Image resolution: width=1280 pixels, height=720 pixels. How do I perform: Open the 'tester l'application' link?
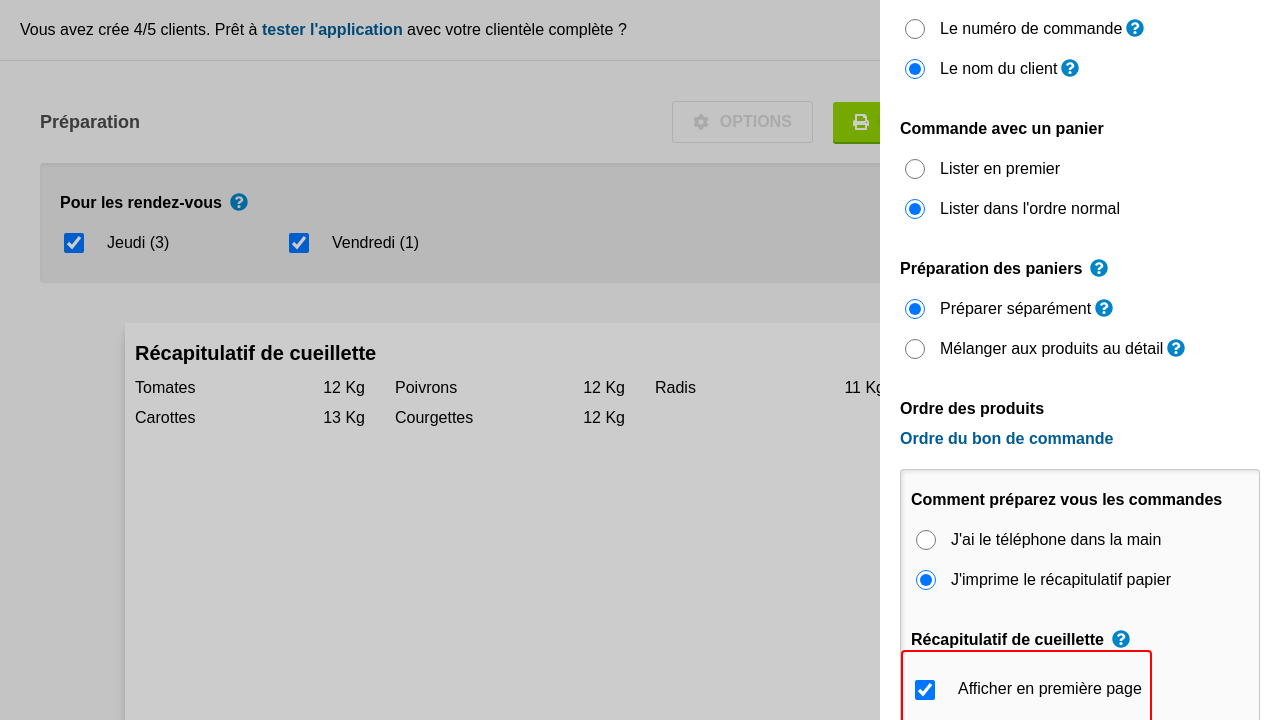(x=332, y=30)
